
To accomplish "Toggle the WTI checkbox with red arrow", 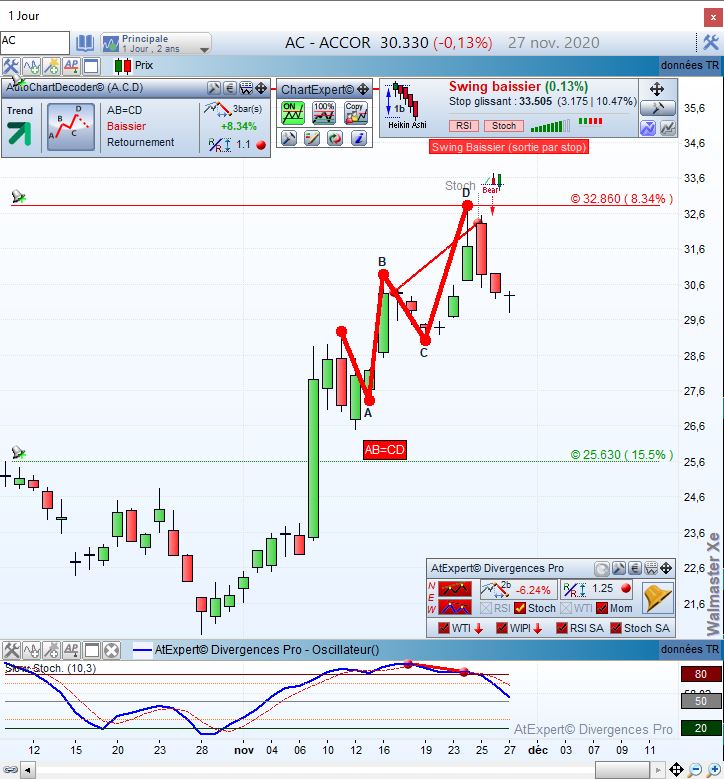I will pyautogui.click(x=444, y=628).
